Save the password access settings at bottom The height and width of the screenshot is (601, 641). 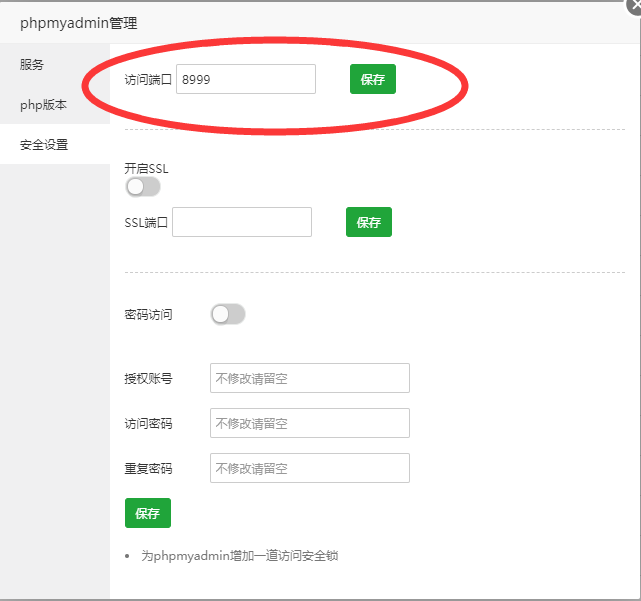coord(148,513)
